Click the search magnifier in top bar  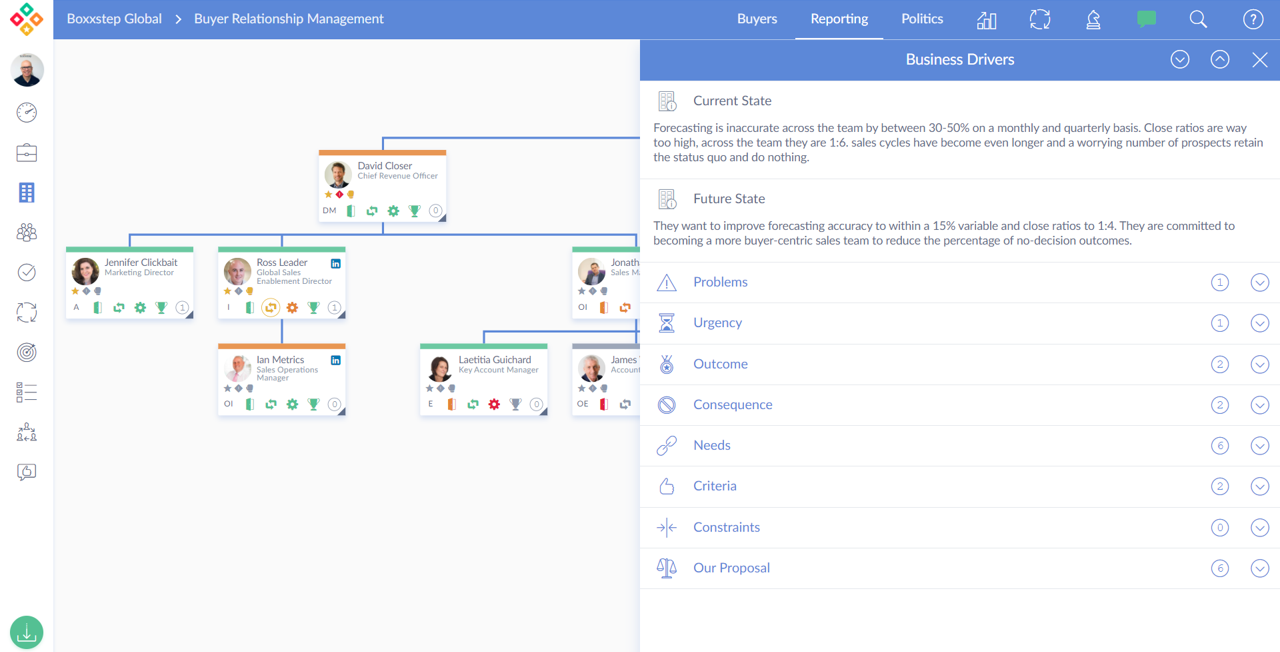click(x=1198, y=20)
